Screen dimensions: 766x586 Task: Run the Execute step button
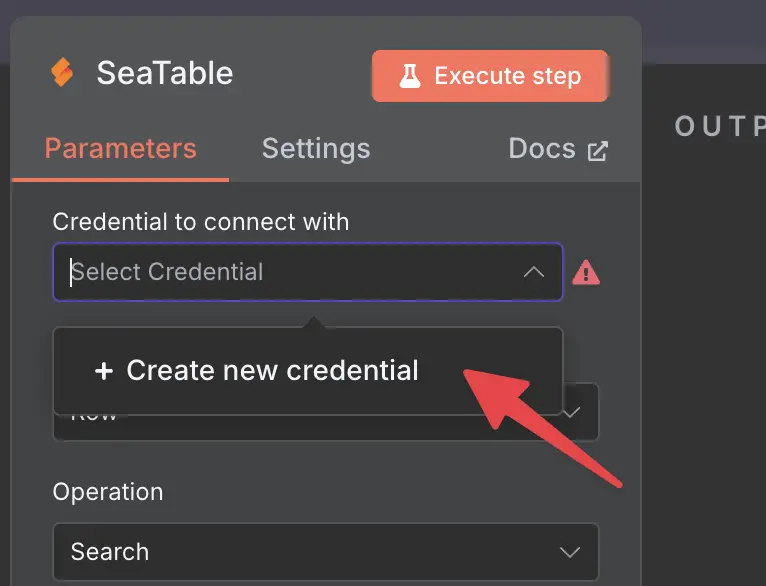point(490,76)
